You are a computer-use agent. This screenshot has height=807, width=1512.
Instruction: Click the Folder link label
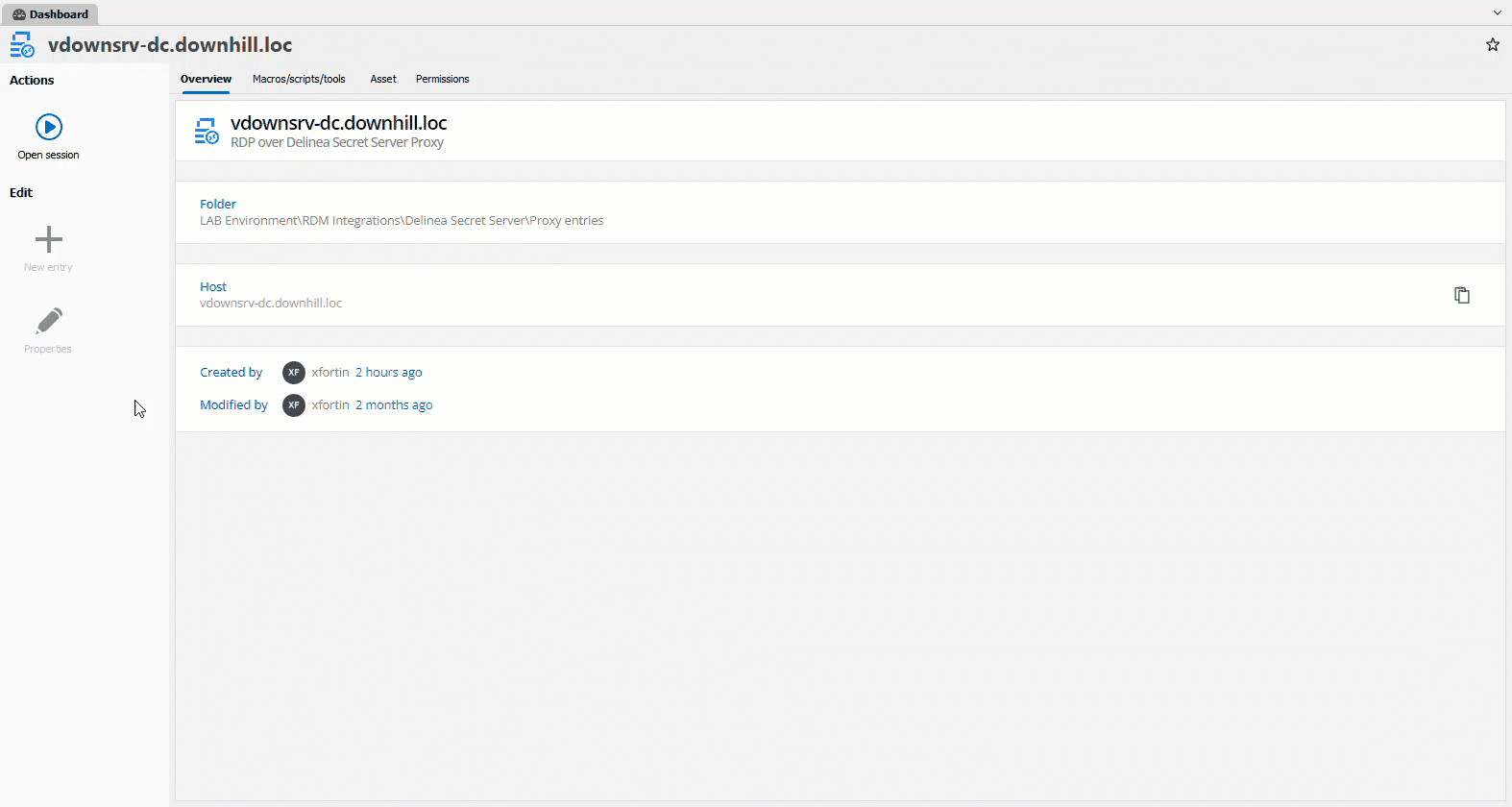218,204
